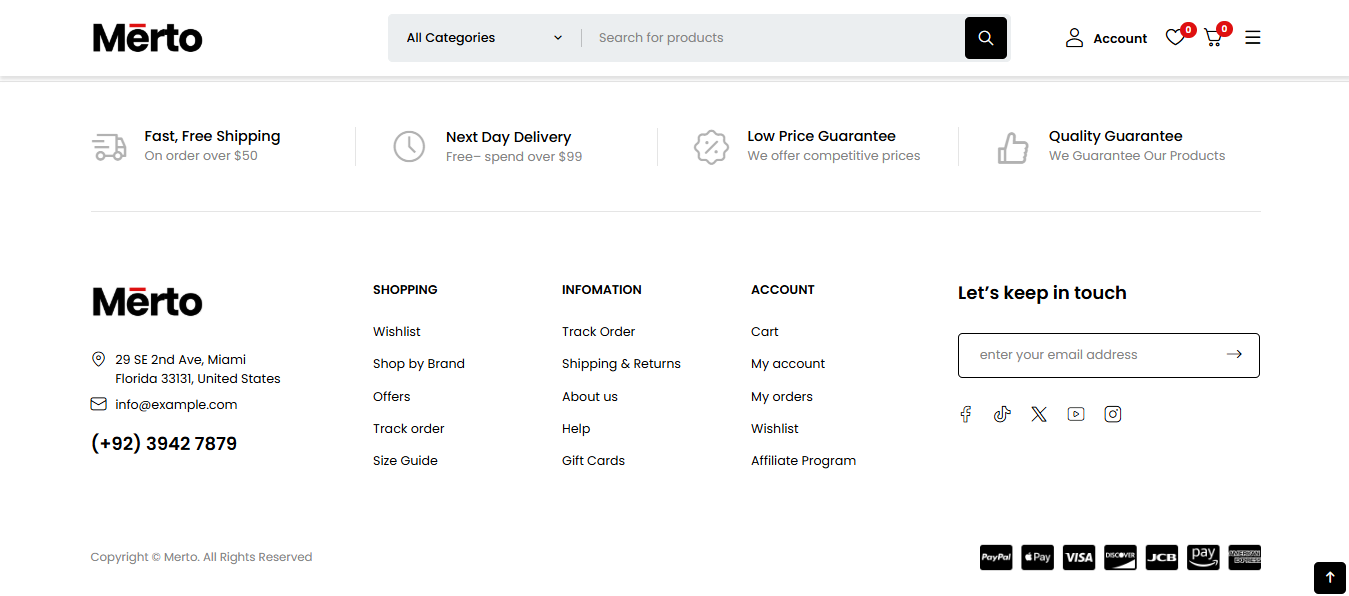The width and height of the screenshot is (1349, 596).
Task: Open the shopping cart icon
Action: [x=1213, y=38]
